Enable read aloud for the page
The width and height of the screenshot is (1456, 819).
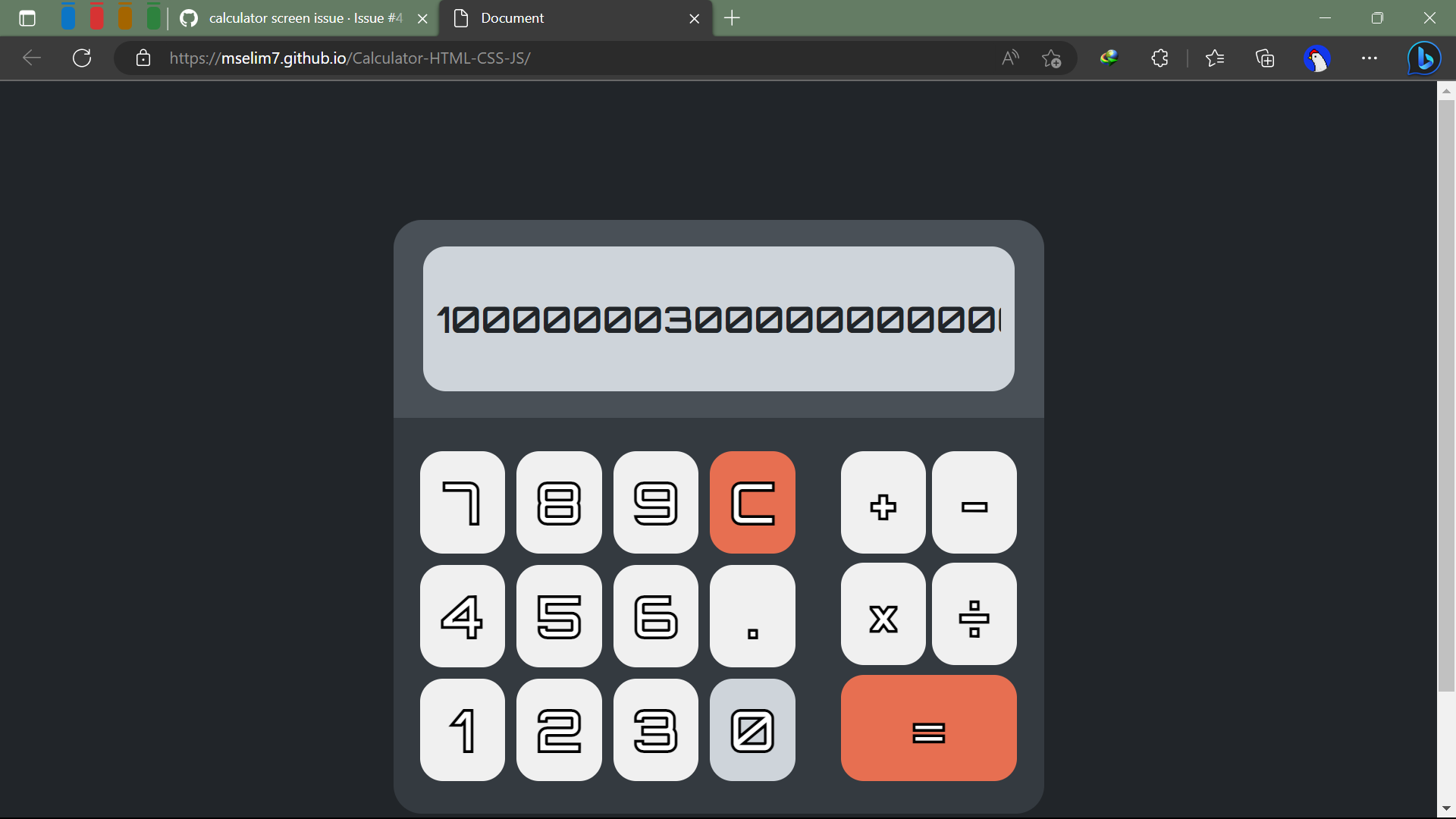[x=1009, y=58]
